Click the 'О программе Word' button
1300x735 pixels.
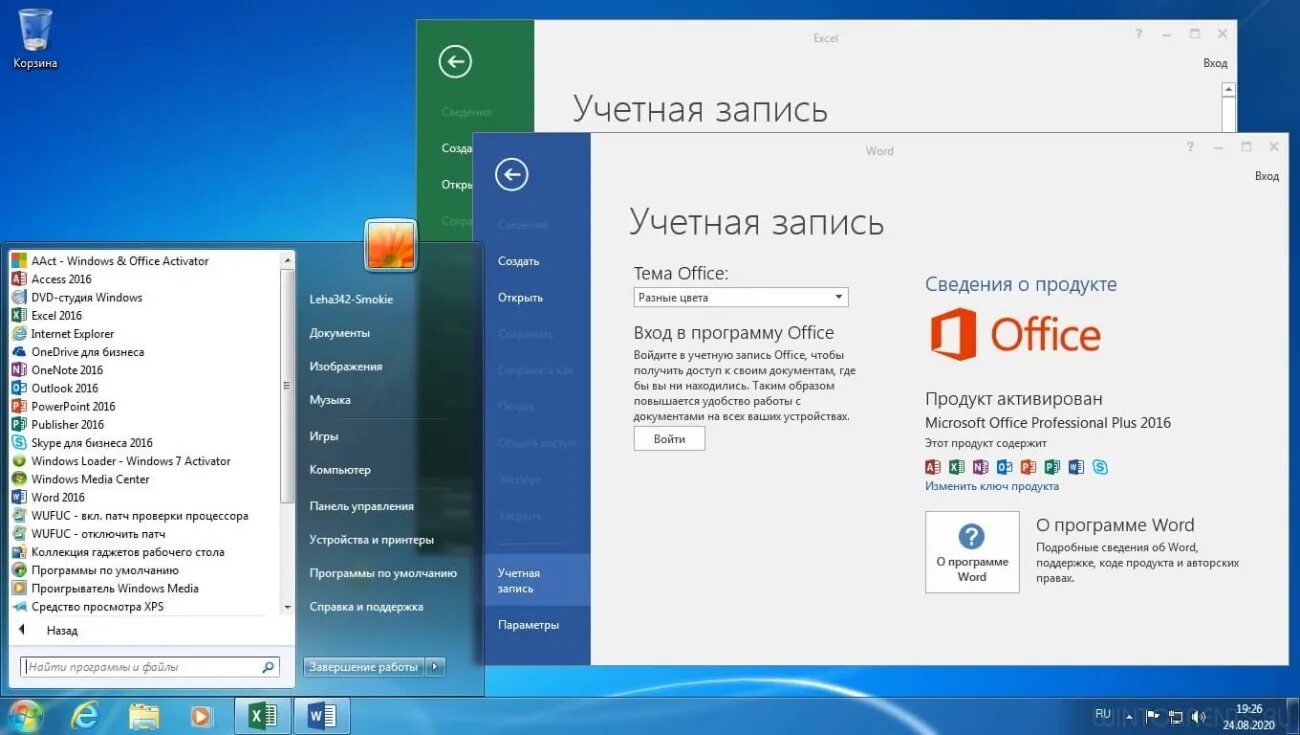coord(972,552)
